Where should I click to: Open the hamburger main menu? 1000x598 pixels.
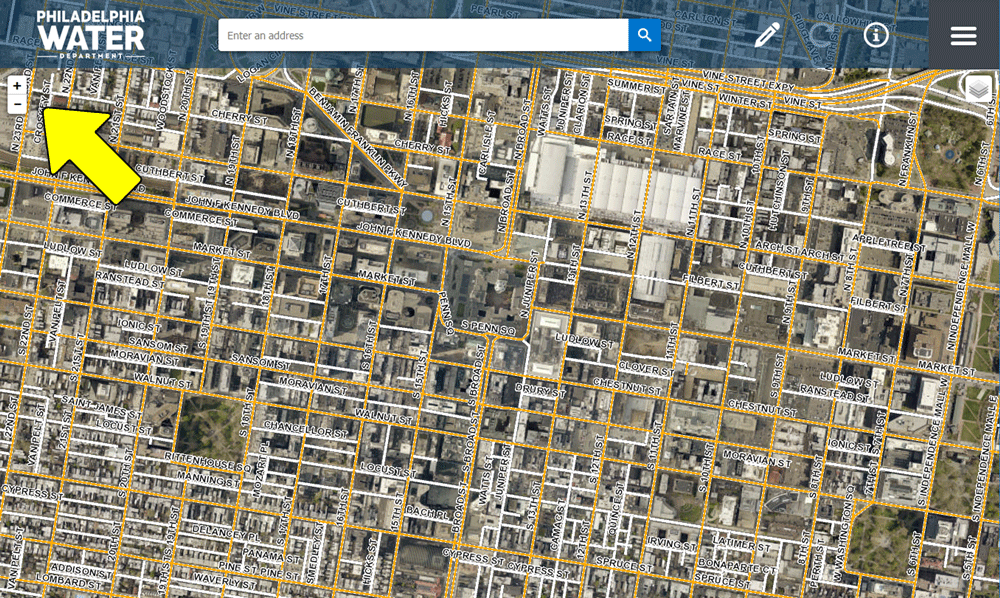963,35
